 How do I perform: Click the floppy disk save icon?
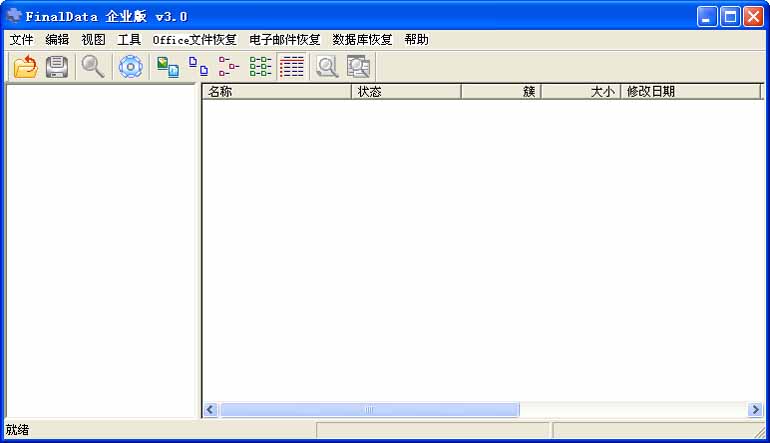57,67
